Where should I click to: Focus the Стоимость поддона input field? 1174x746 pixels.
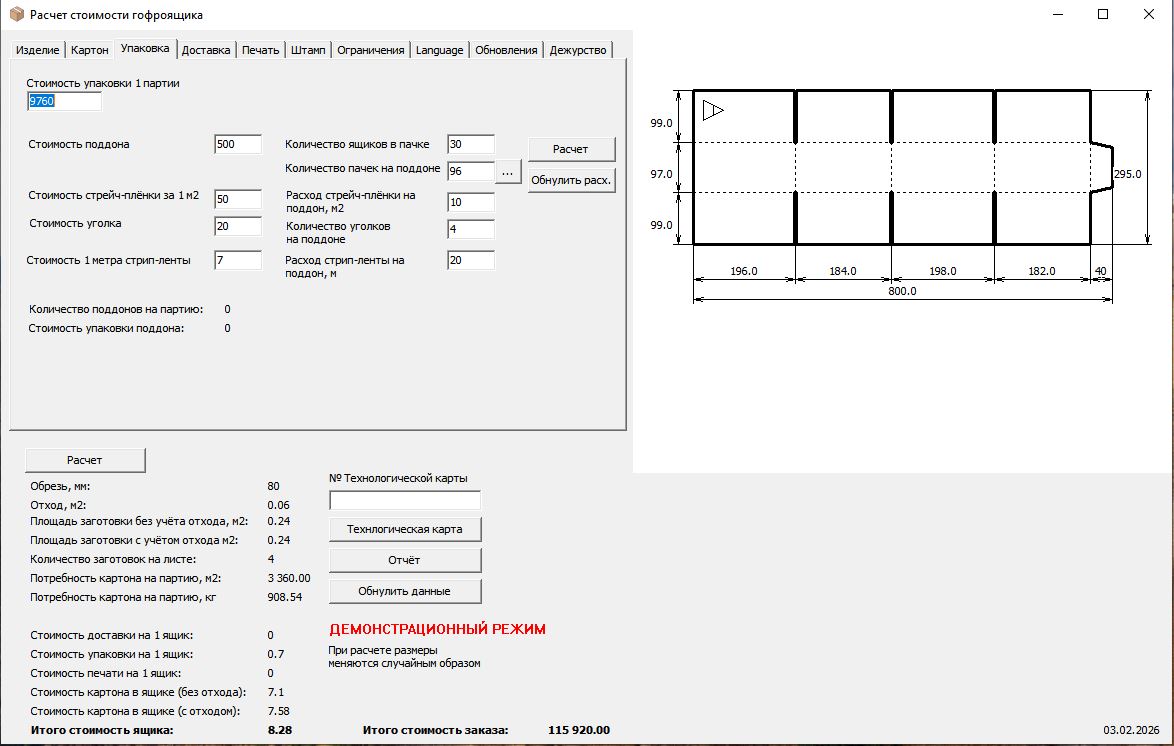[237, 144]
